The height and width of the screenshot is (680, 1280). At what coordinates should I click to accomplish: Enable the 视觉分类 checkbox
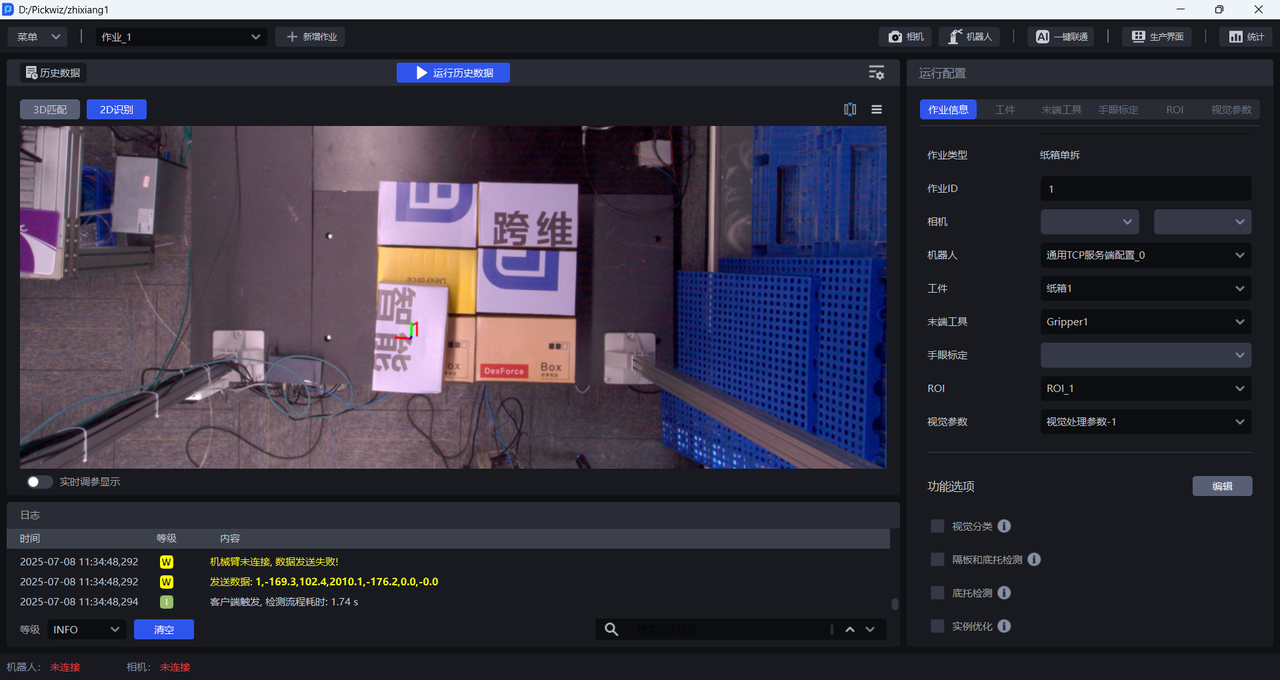(937, 526)
